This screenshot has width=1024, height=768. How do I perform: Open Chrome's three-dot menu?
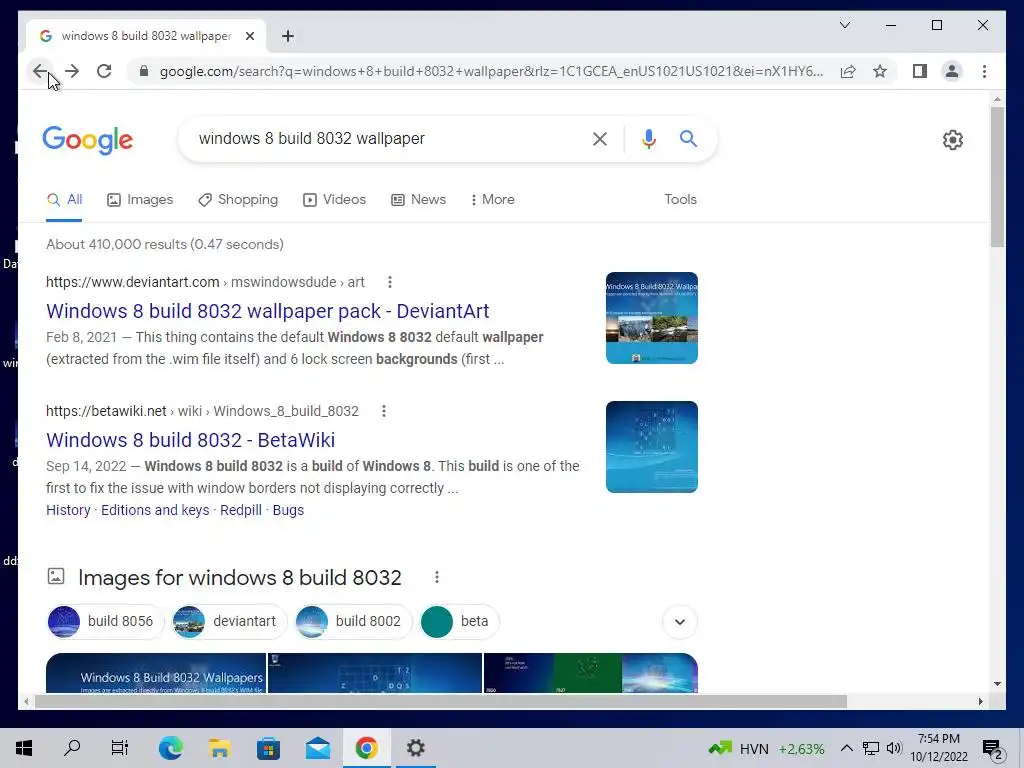click(984, 71)
